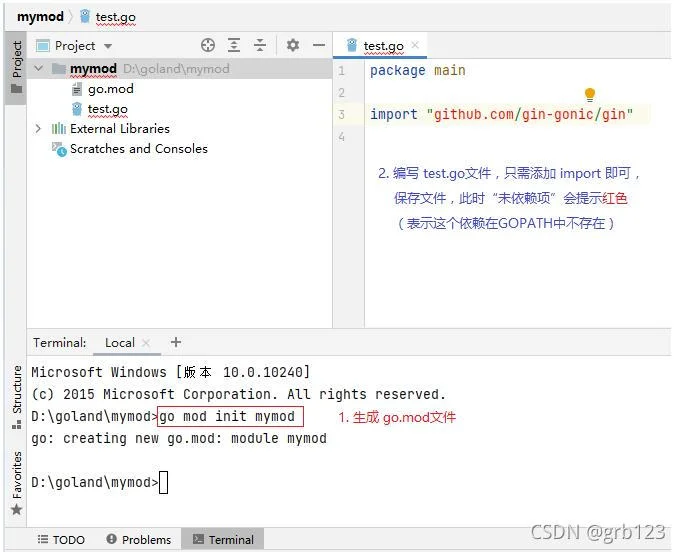This screenshot has width=680, height=553.
Task: Click the locate-in-project target icon
Action: tap(208, 45)
